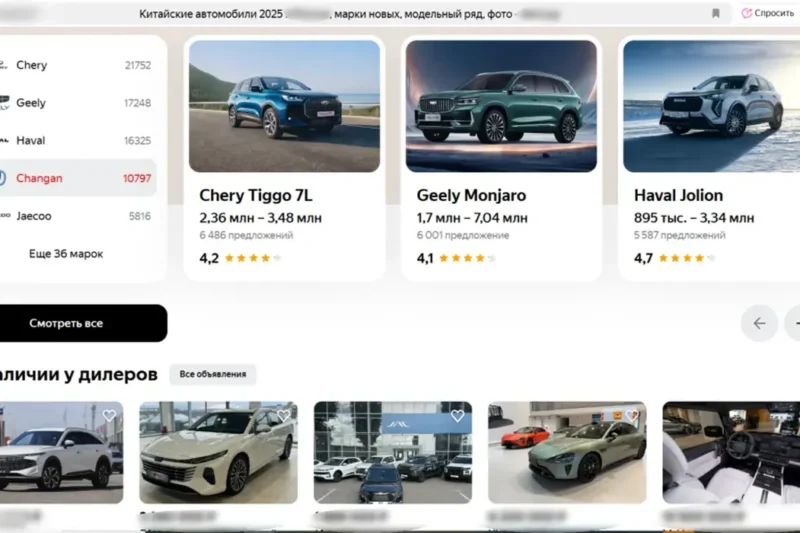Click the Jaecoo brand logo icon
Screen dimensions: 800x533
[4, 215]
